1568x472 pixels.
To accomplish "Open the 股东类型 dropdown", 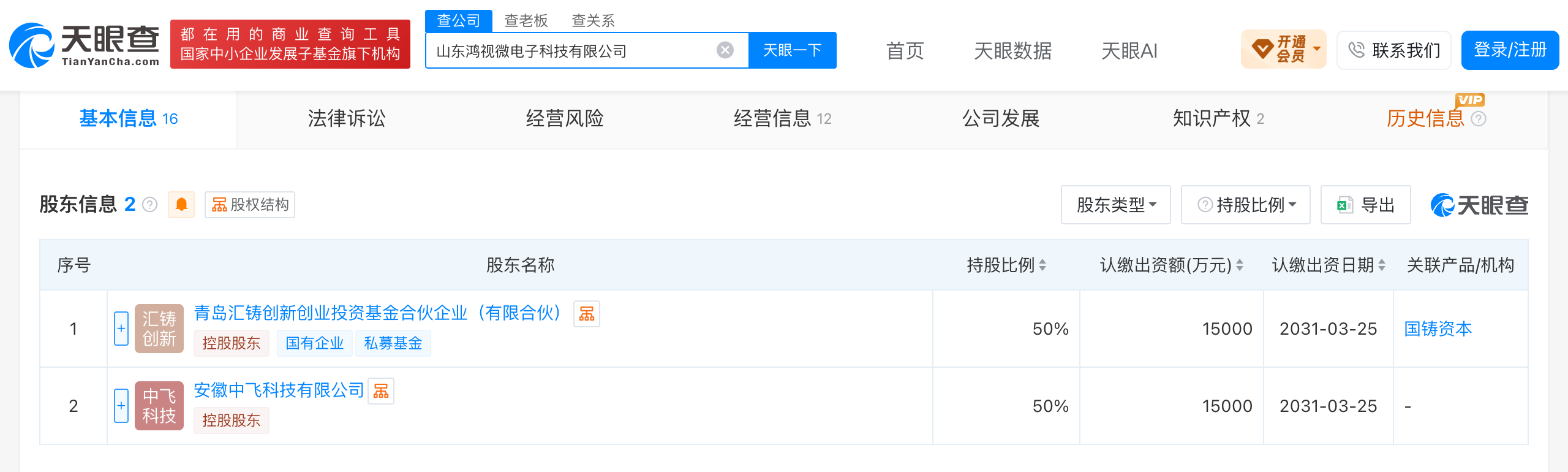I will [x=1116, y=205].
